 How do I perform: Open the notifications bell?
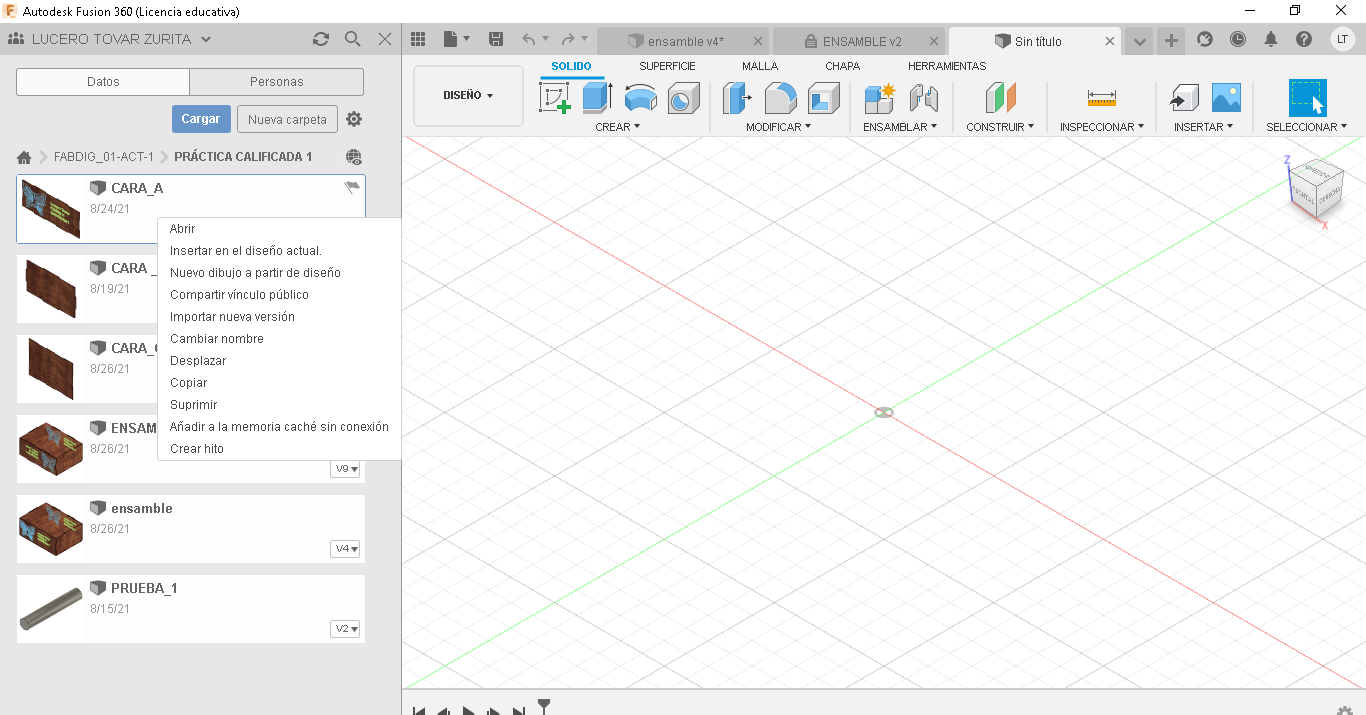point(1271,39)
